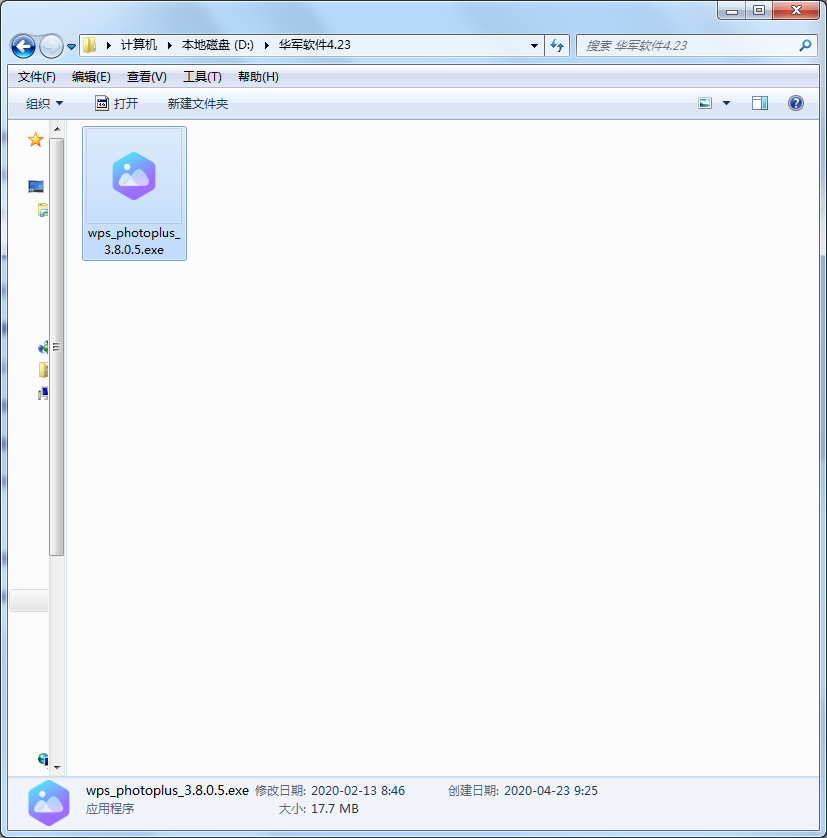
Task: Open Help via the question mark icon
Action: (x=796, y=103)
